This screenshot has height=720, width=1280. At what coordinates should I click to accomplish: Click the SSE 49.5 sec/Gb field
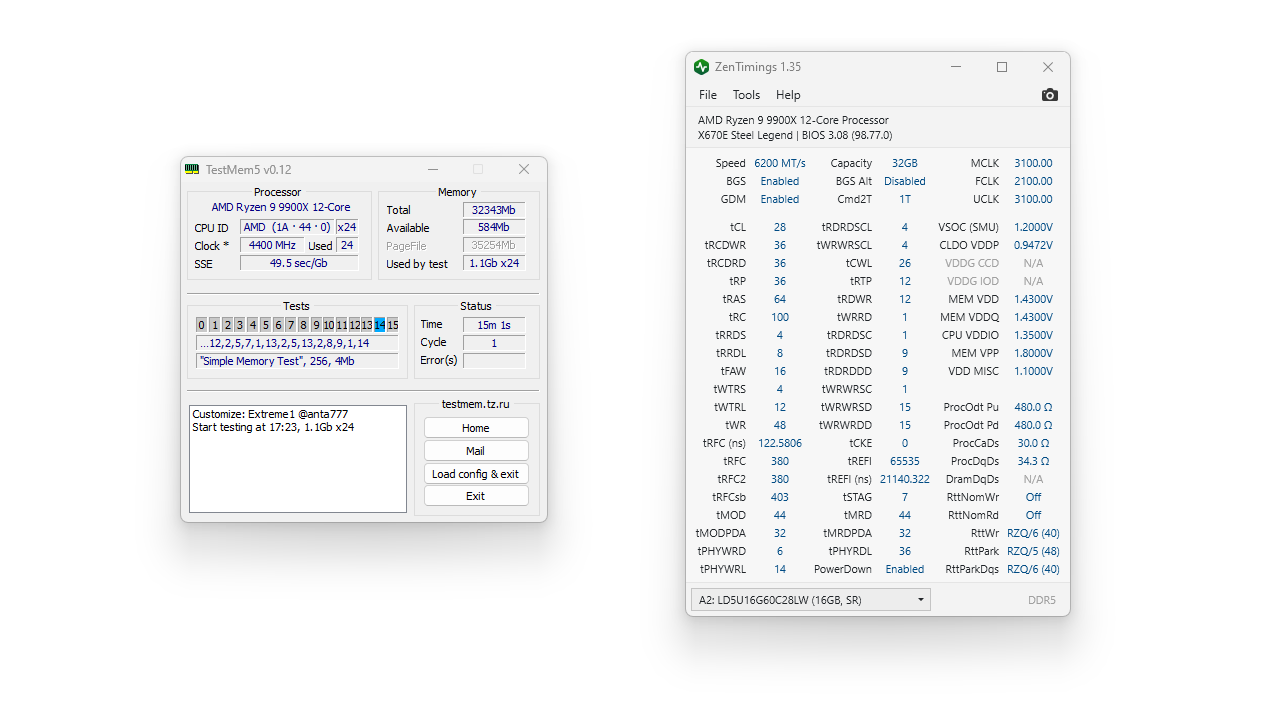[299, 263]
